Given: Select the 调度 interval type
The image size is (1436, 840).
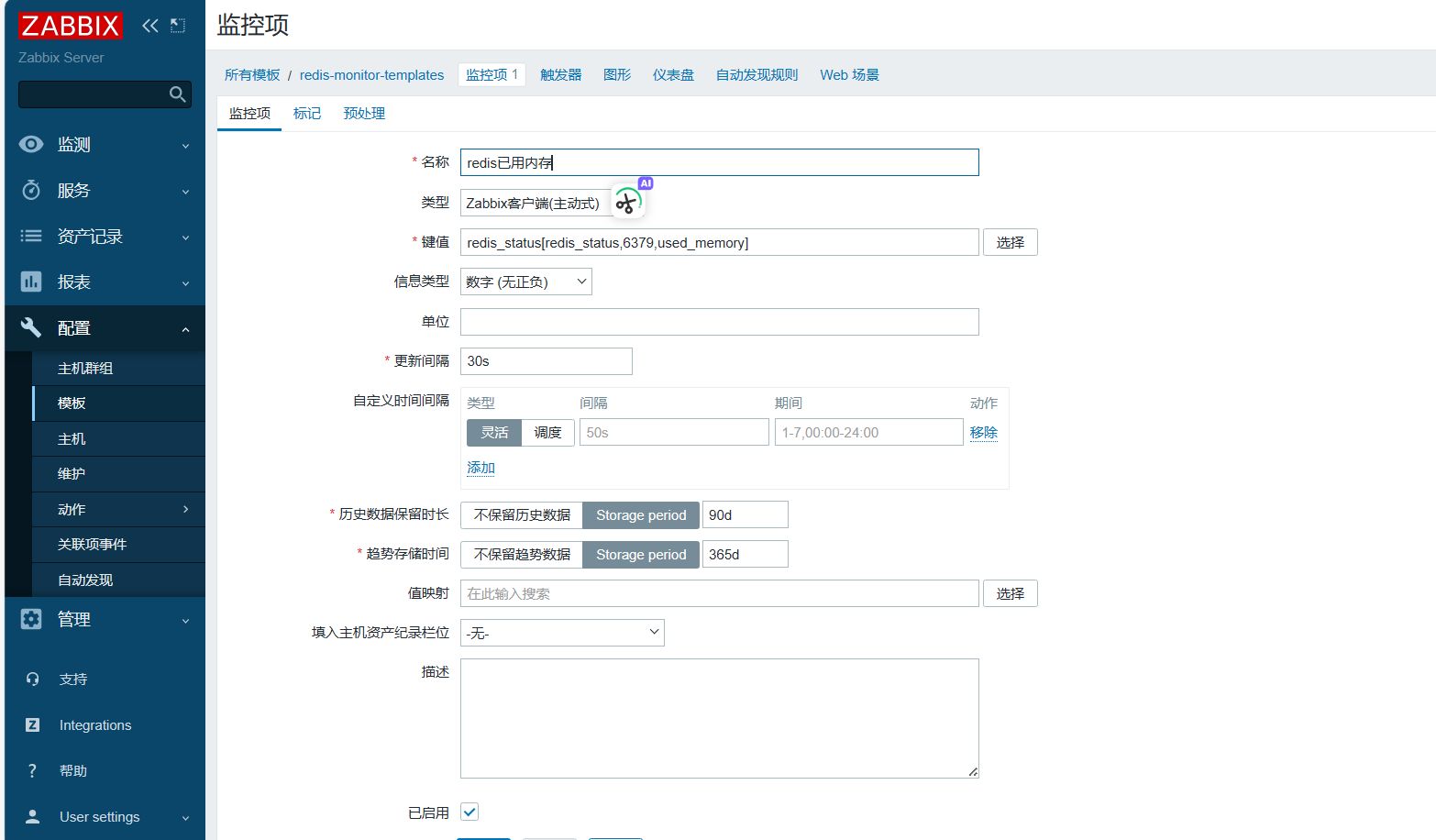Looking at the screenshot, I should (548, 433).
